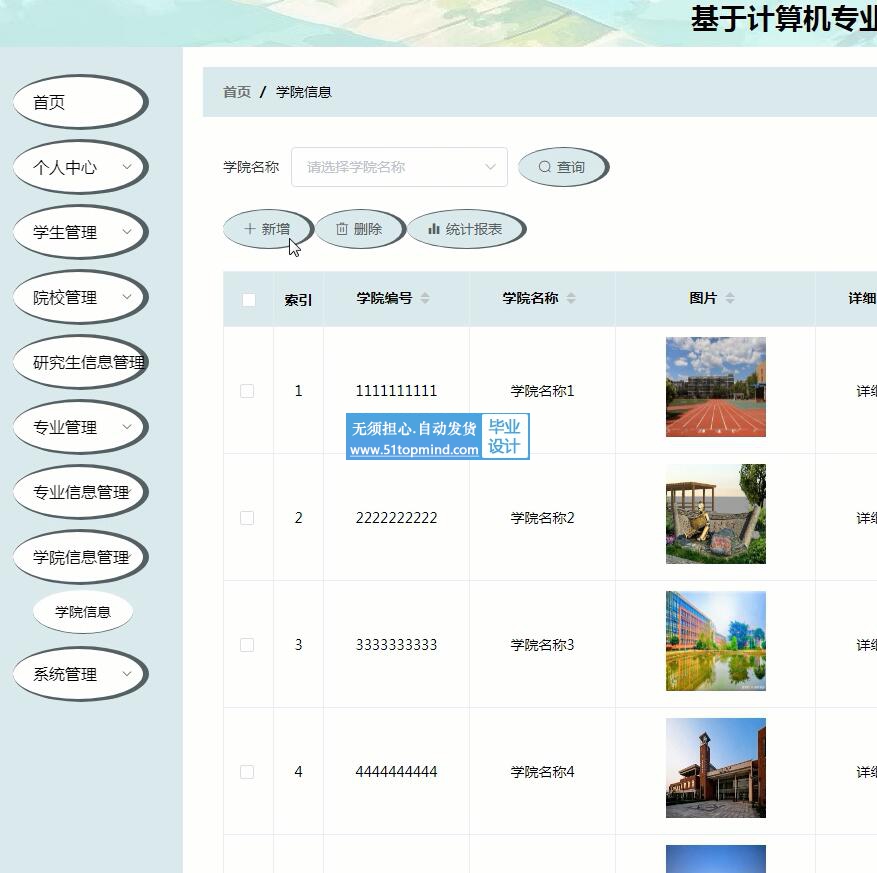The image size is (877, 873).
Task: Click the 索引 column header
Action: 298,300
